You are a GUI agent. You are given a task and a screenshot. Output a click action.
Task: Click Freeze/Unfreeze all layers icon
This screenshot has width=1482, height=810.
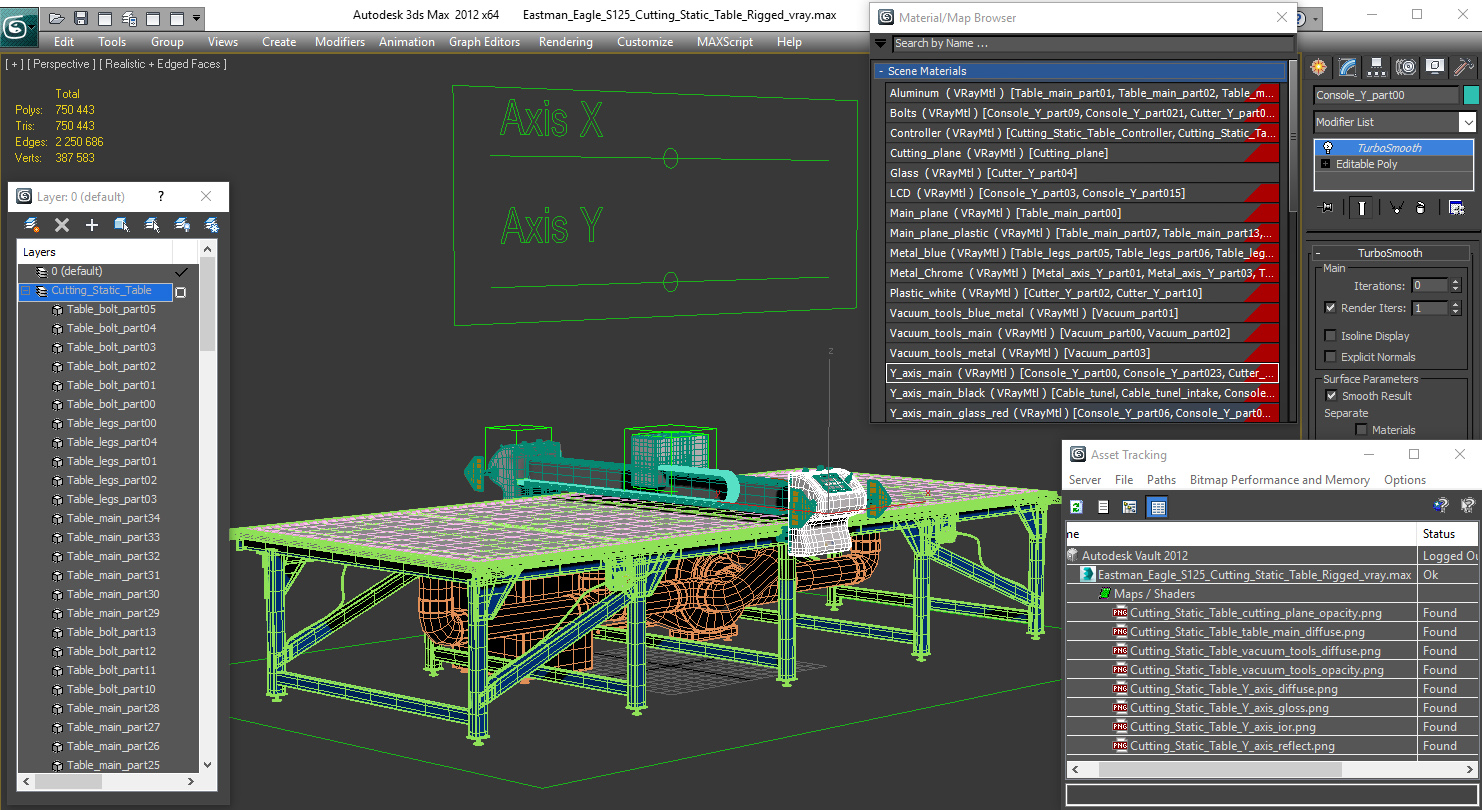click(x=212, y=225)
